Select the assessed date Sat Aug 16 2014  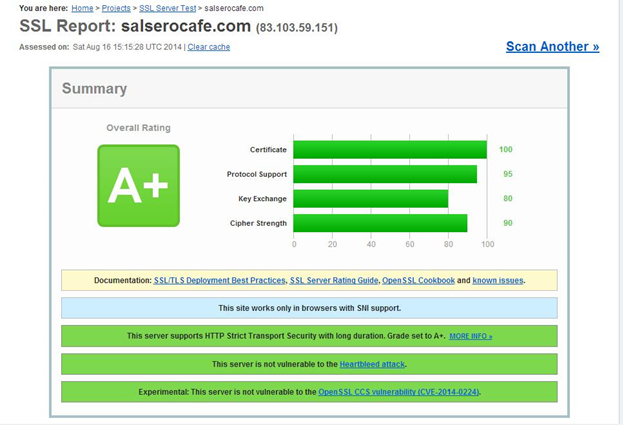point(127,47)
